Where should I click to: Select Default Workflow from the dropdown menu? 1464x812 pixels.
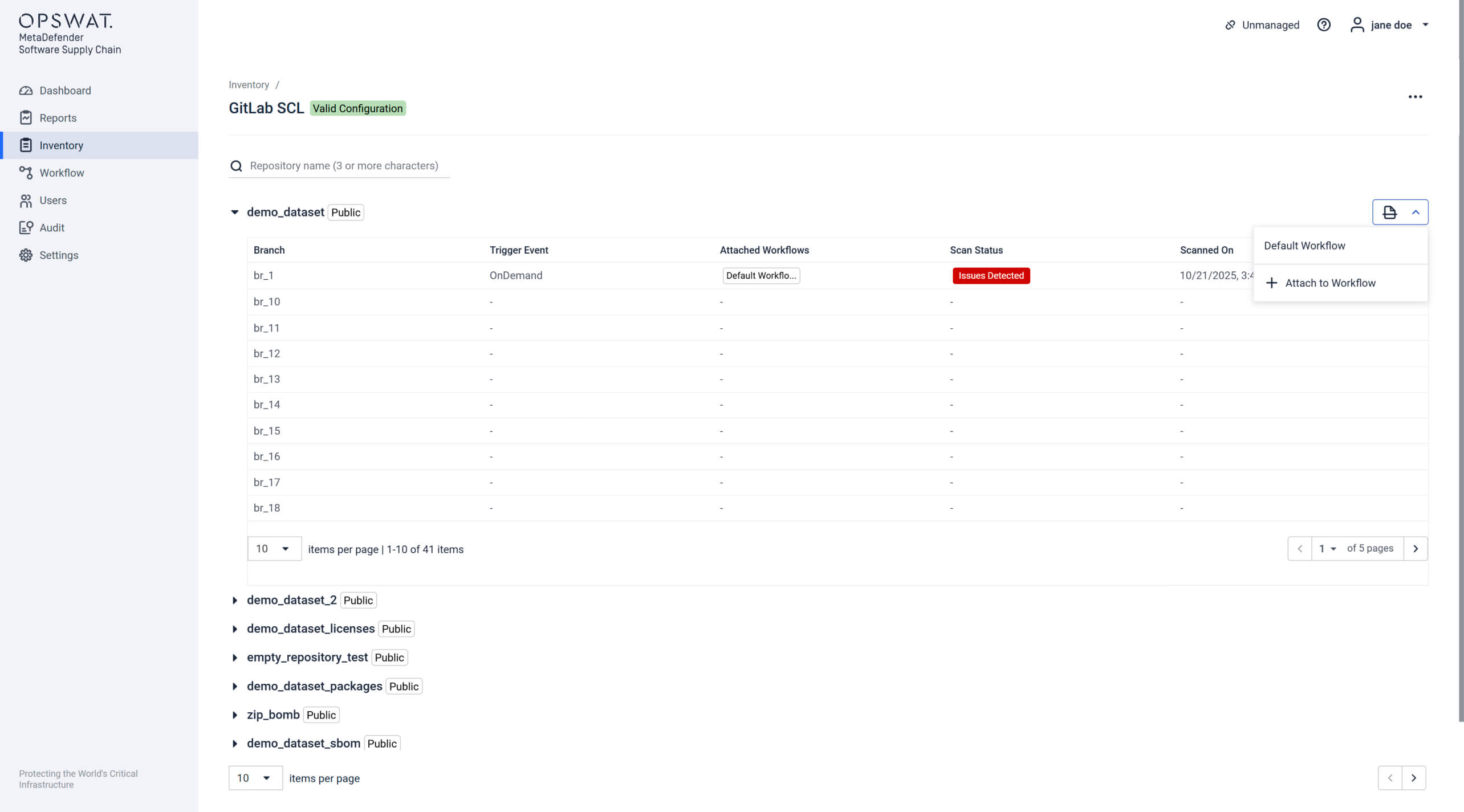point(1304,246)
